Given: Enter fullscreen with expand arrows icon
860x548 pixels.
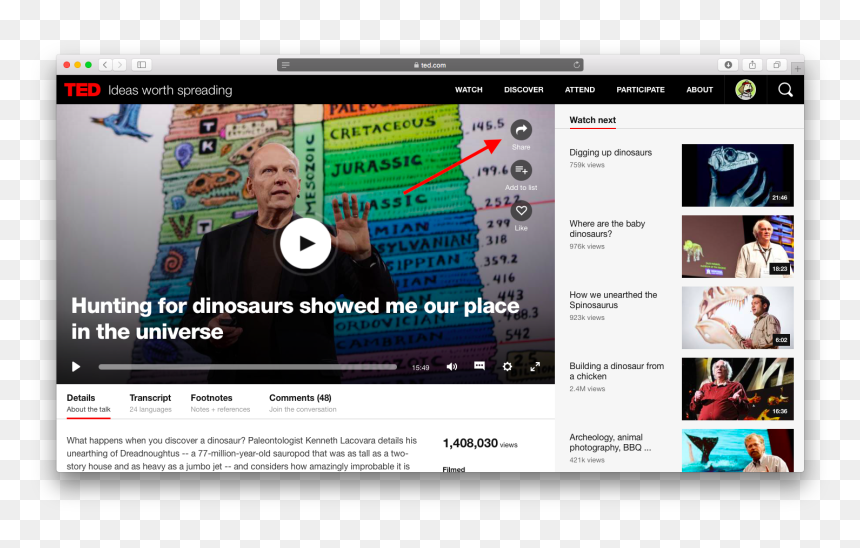Looking at the screenshot, I should pyautogui.click(x=535, y=366).
